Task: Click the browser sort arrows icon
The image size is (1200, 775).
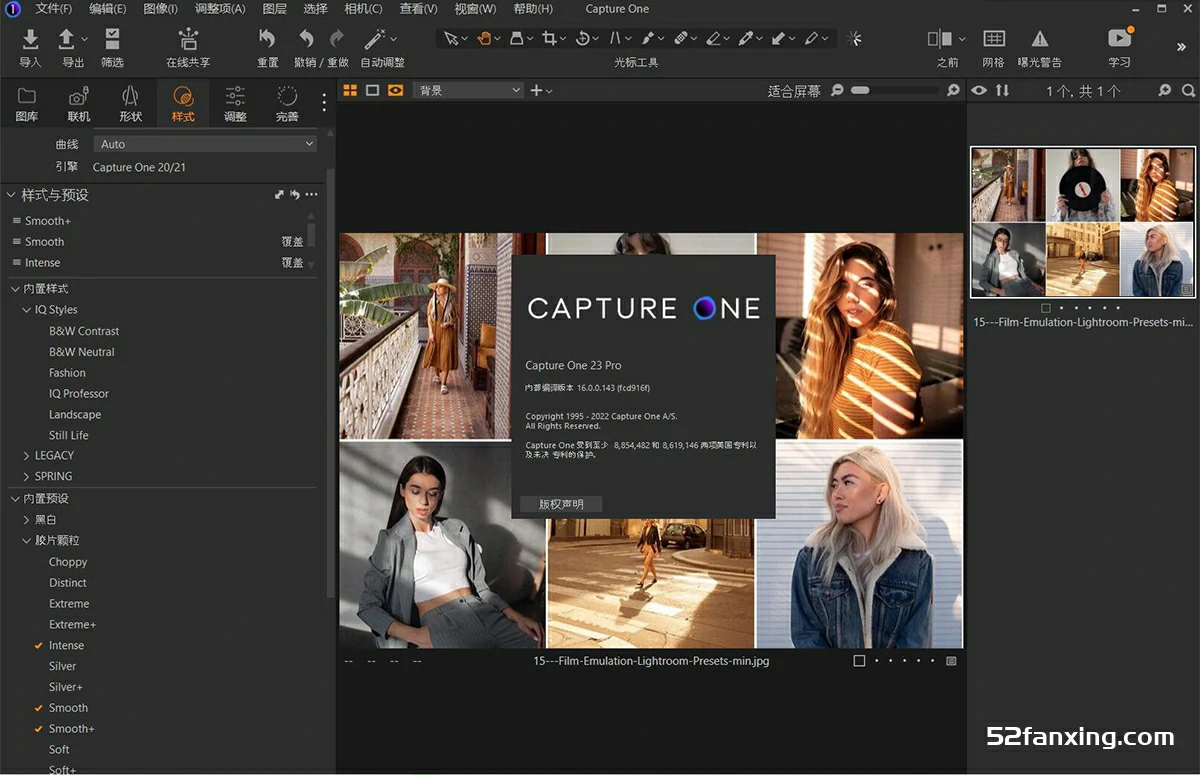Action: pyautogui.click(x=1002, y=90)
